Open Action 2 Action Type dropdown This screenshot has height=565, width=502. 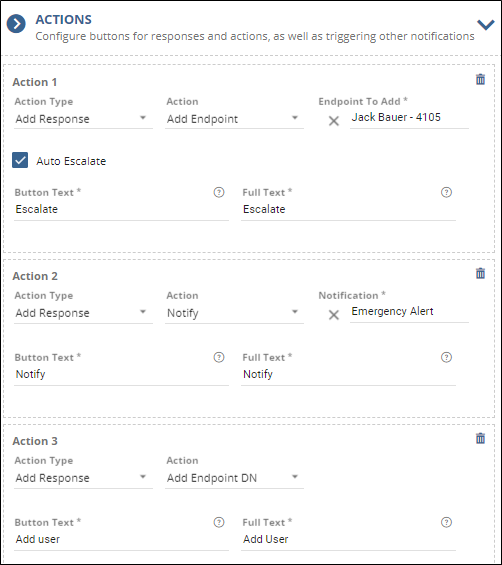click(x=83, y=313)
